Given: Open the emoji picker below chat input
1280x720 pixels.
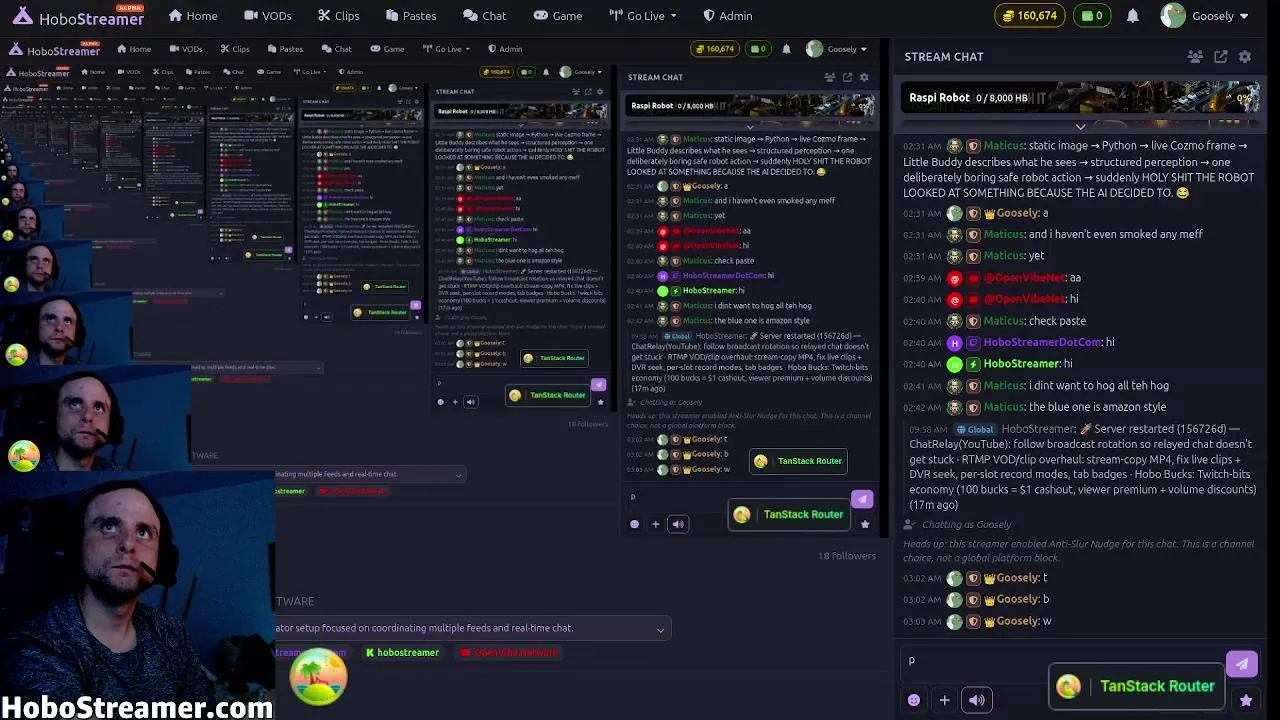Looking at the screenshot, I should (x=914, y=700).
